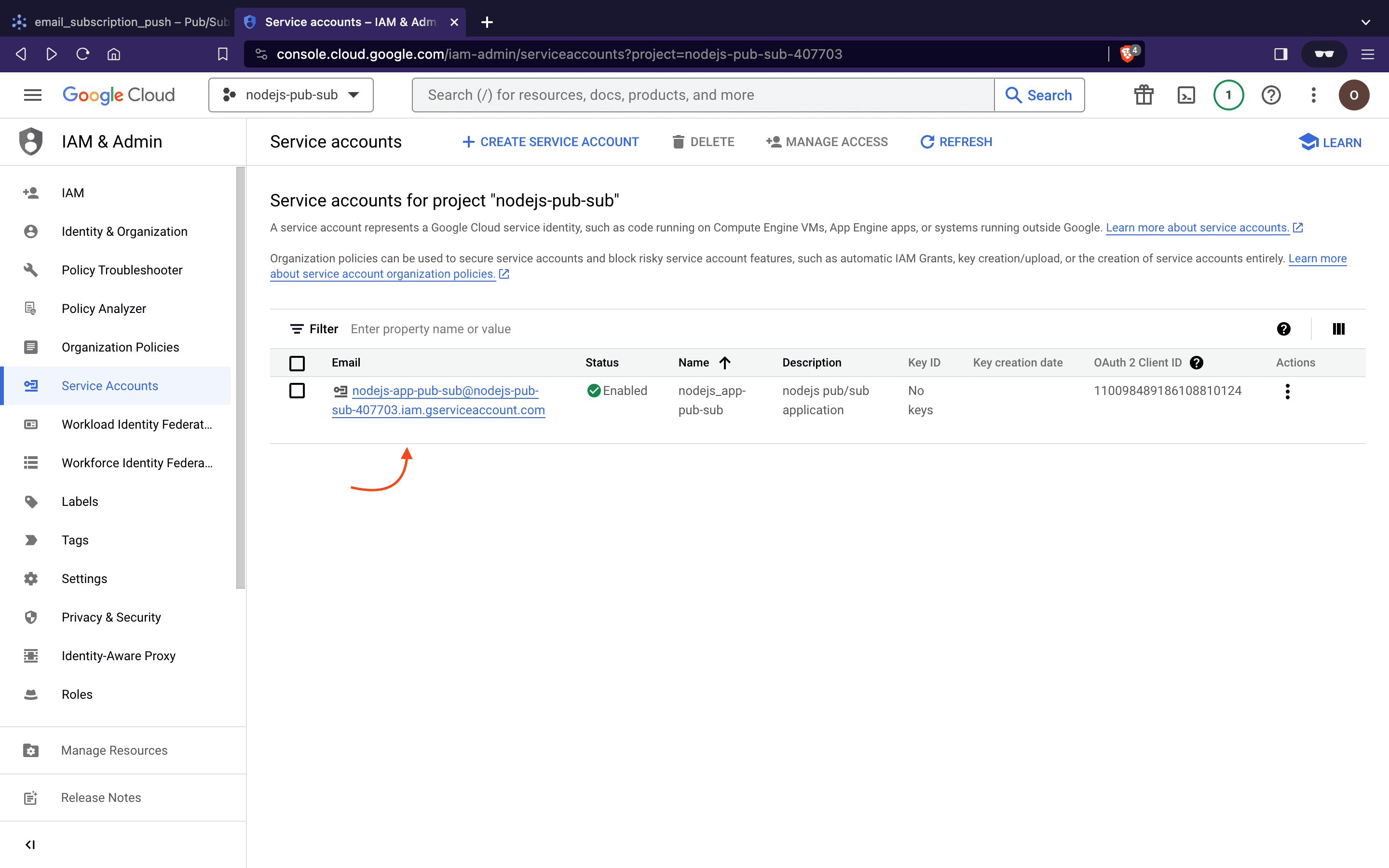Open Manage Resources
Viewport: 1389px width, 868px height.
click(123, 750)
